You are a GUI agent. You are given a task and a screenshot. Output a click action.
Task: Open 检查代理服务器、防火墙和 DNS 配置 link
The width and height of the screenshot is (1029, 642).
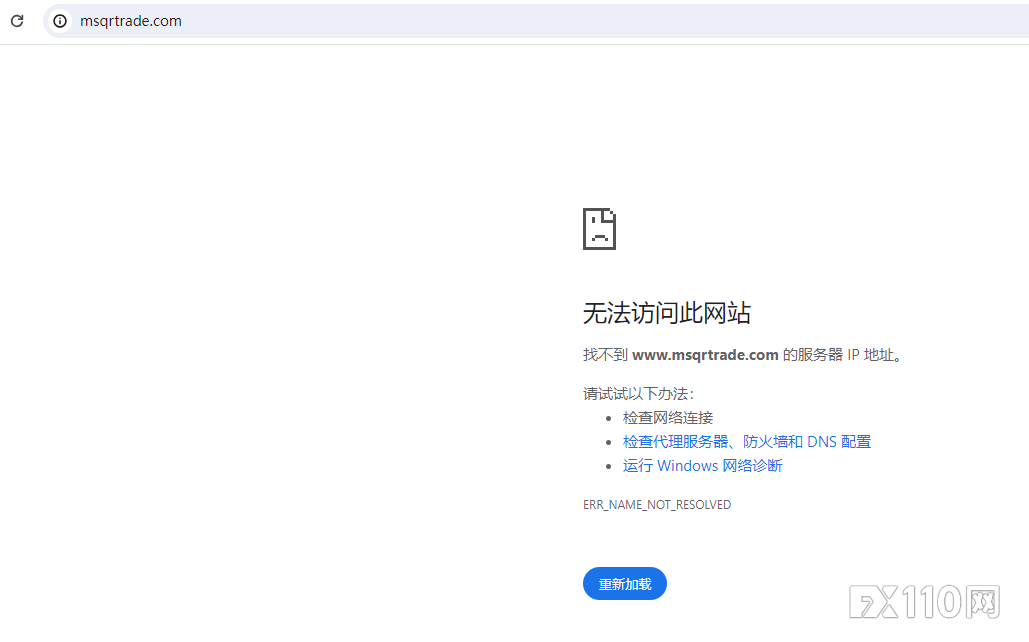[x=747, y=442]
